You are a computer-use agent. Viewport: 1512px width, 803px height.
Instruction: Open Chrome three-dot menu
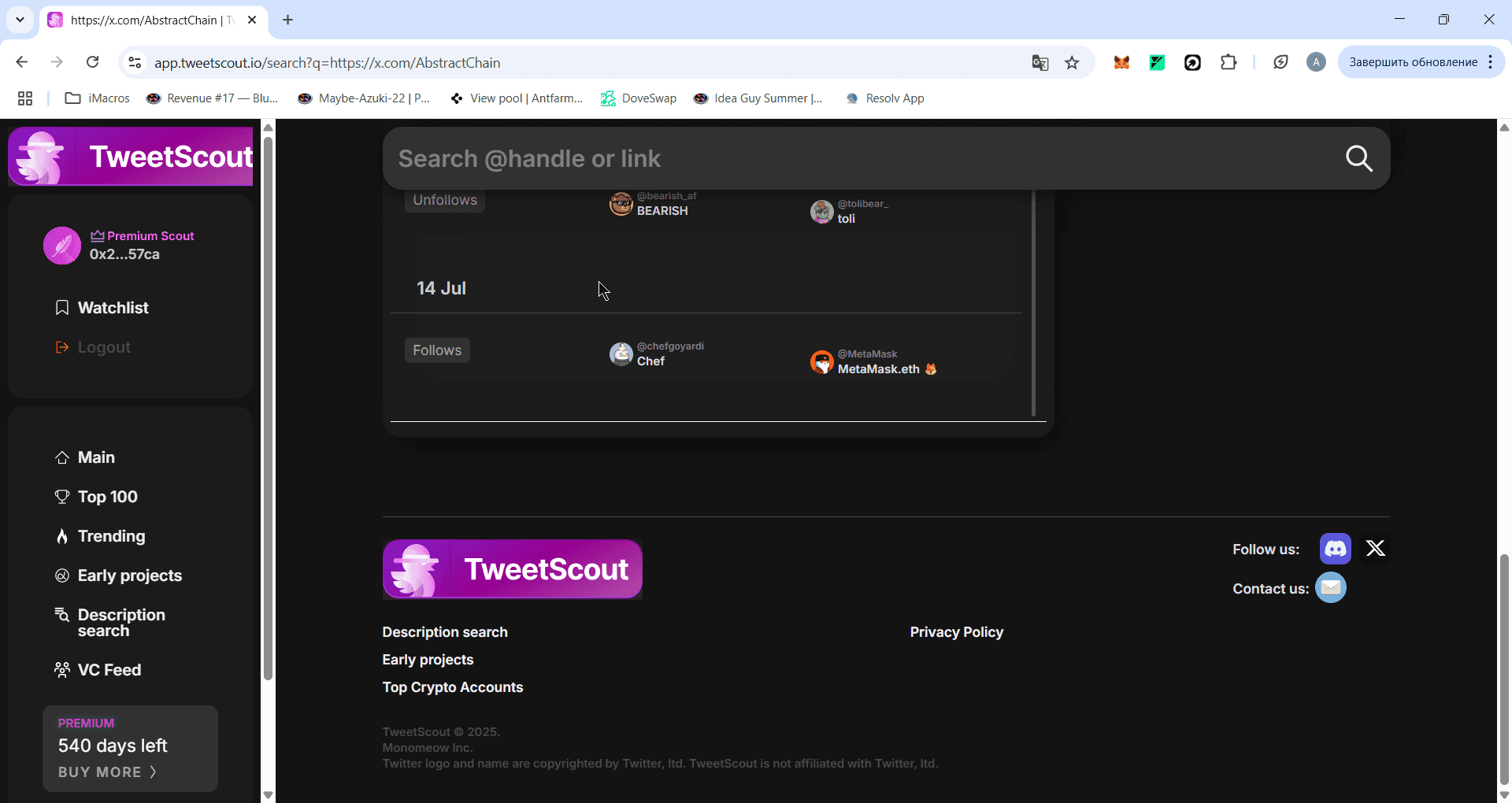tap(1491, 62)
